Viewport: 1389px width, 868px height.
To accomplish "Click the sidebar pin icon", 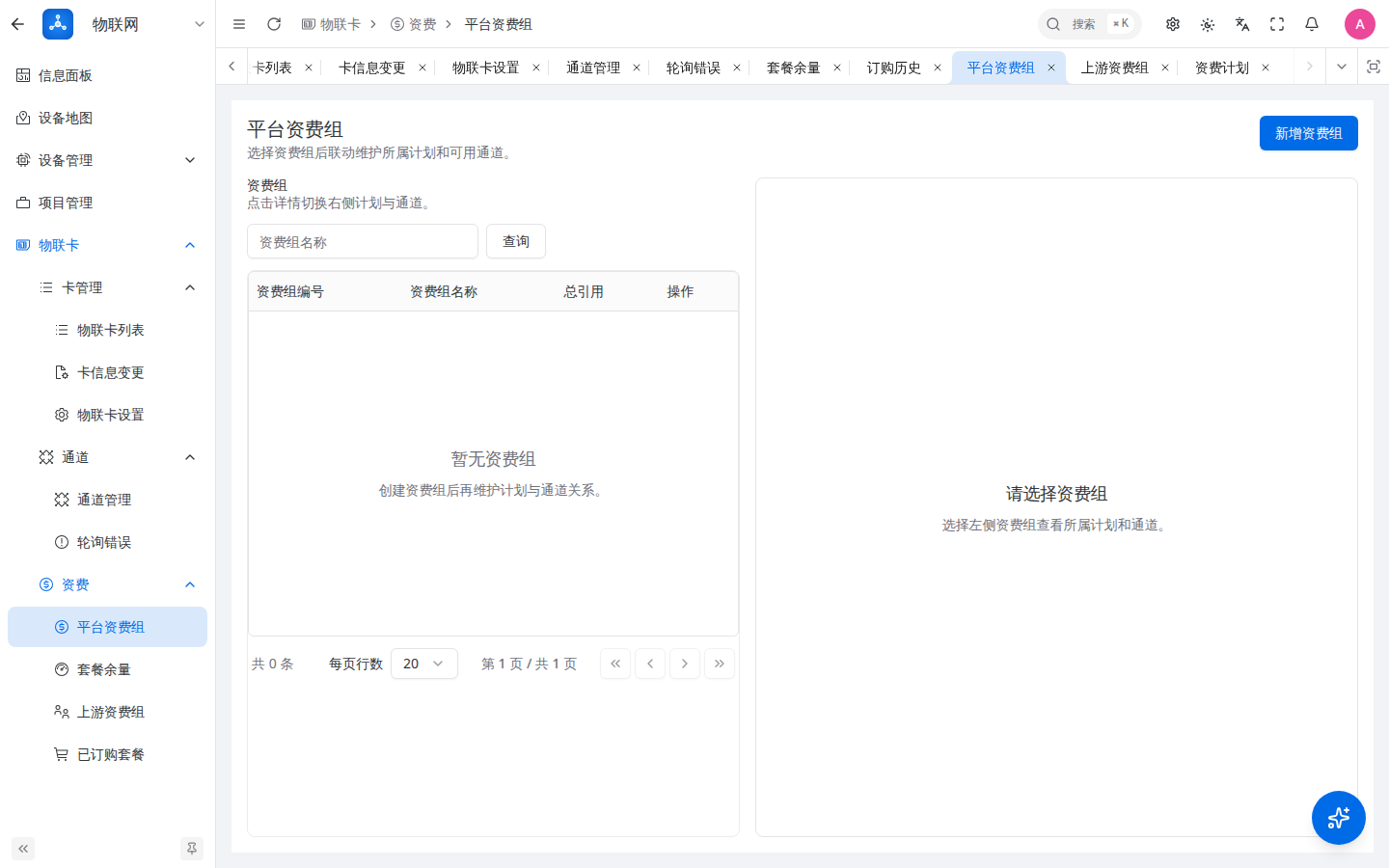I will tap(192, 849).
